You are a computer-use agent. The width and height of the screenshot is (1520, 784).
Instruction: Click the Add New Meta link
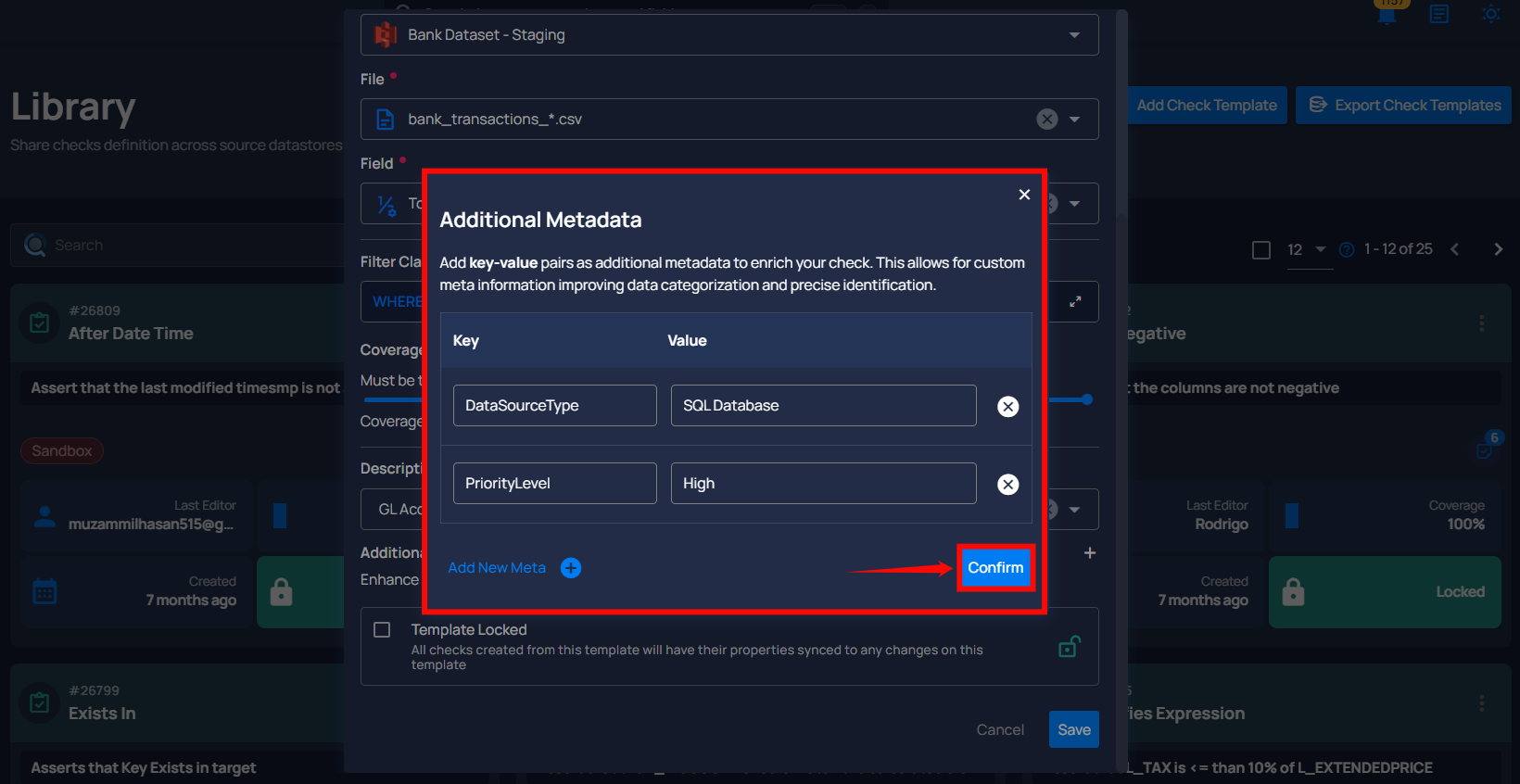[497, 568]
